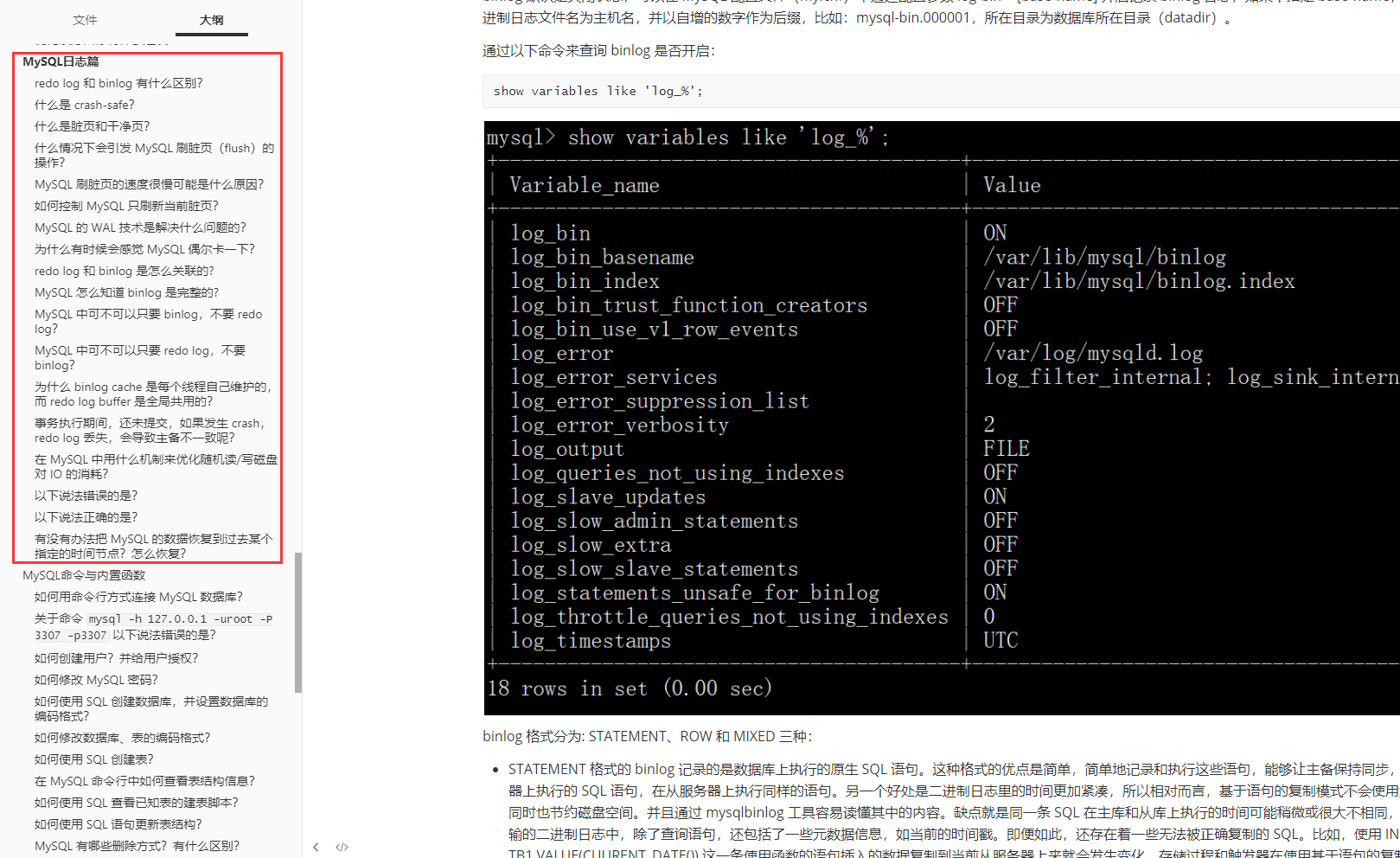Open item 可不可以只要 binlog,不要 redo log?
The image size is (1400, 858).
pos(148,321)
